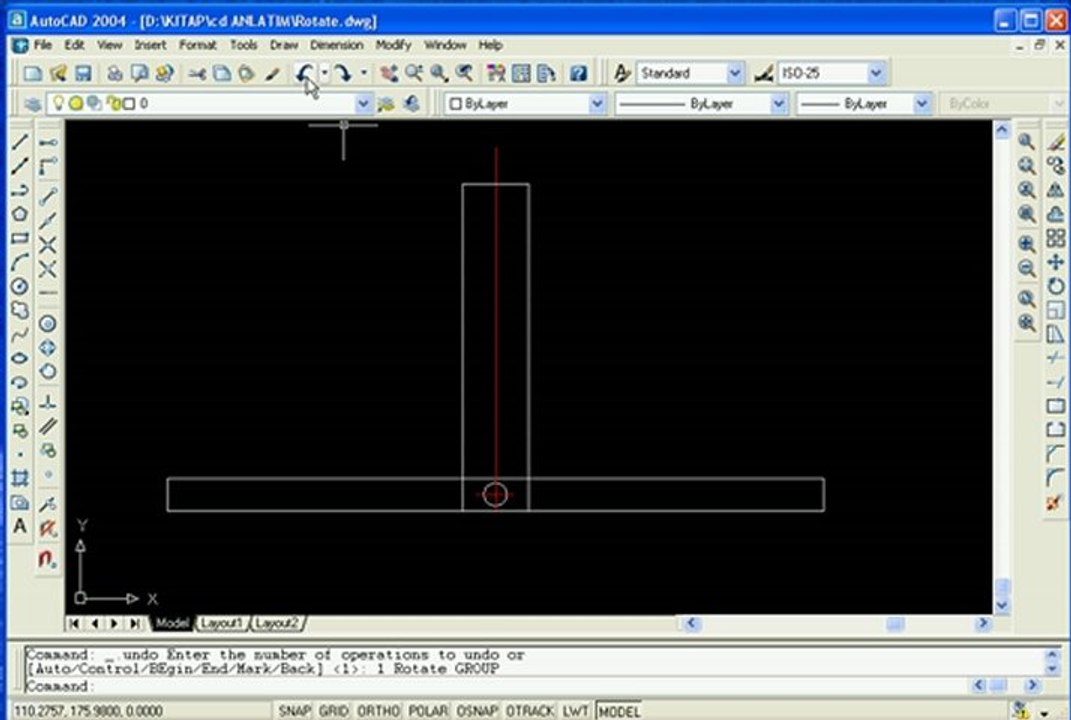Click the Match Properties brush icon
This screenshot has height=720, width=1071.
[273, 73]
